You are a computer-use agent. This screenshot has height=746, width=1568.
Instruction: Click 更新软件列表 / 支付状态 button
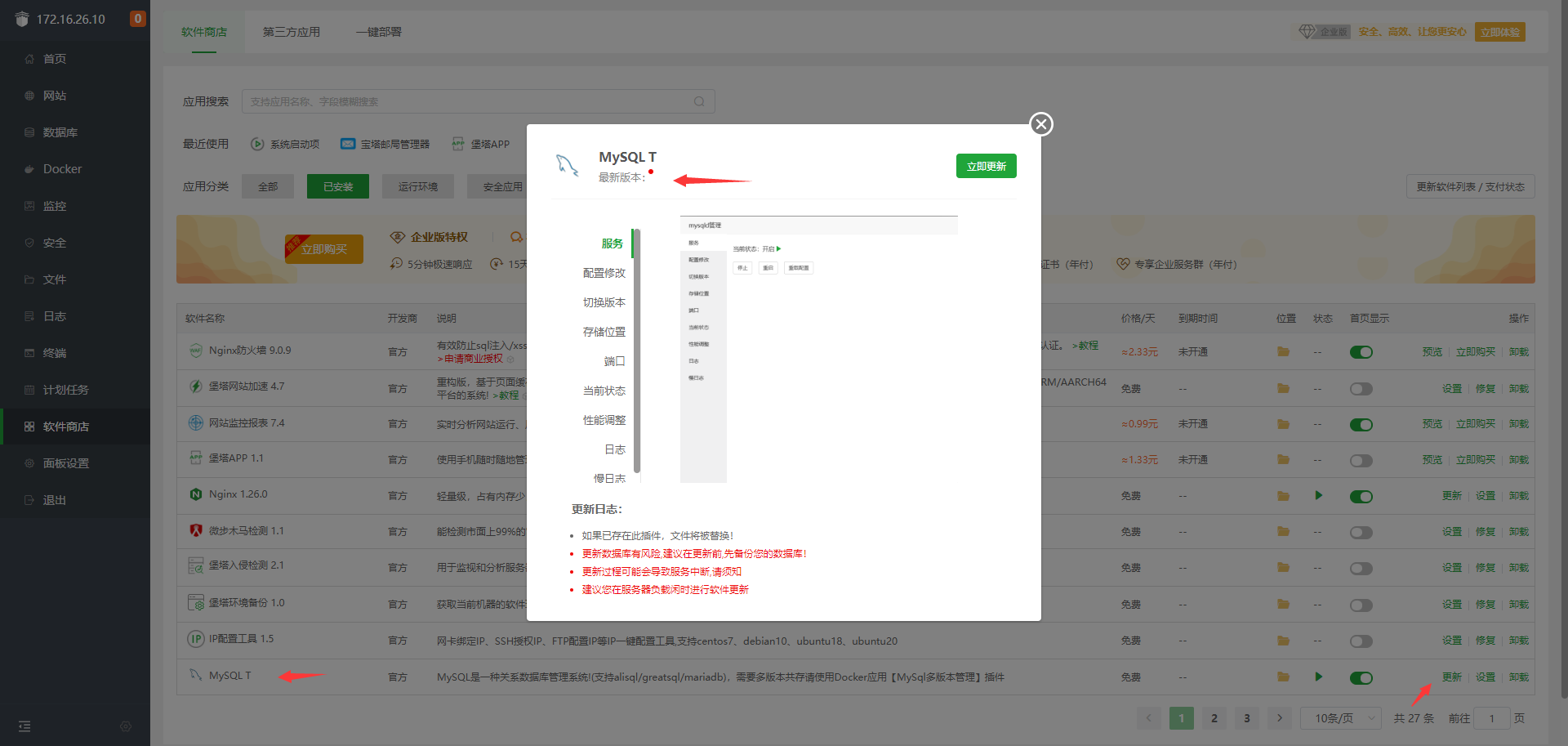[x=1471, y=186]
